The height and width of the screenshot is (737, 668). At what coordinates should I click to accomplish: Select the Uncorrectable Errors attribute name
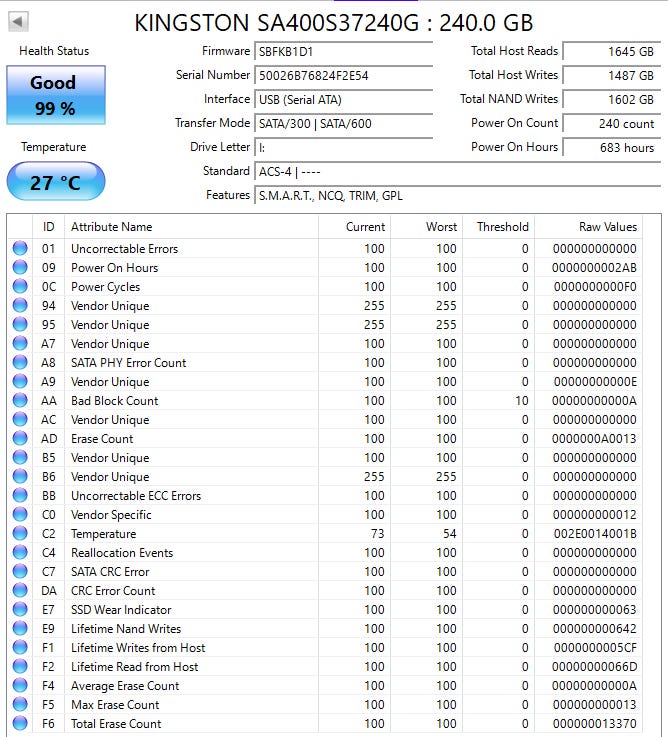point(125,249)
